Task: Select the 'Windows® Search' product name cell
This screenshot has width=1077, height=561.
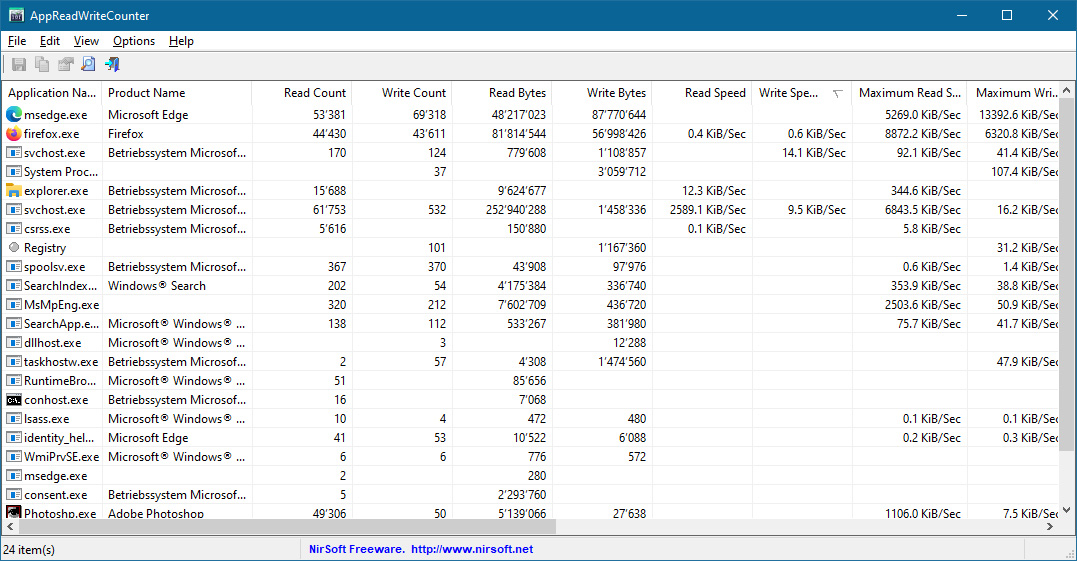Action: 157,286
